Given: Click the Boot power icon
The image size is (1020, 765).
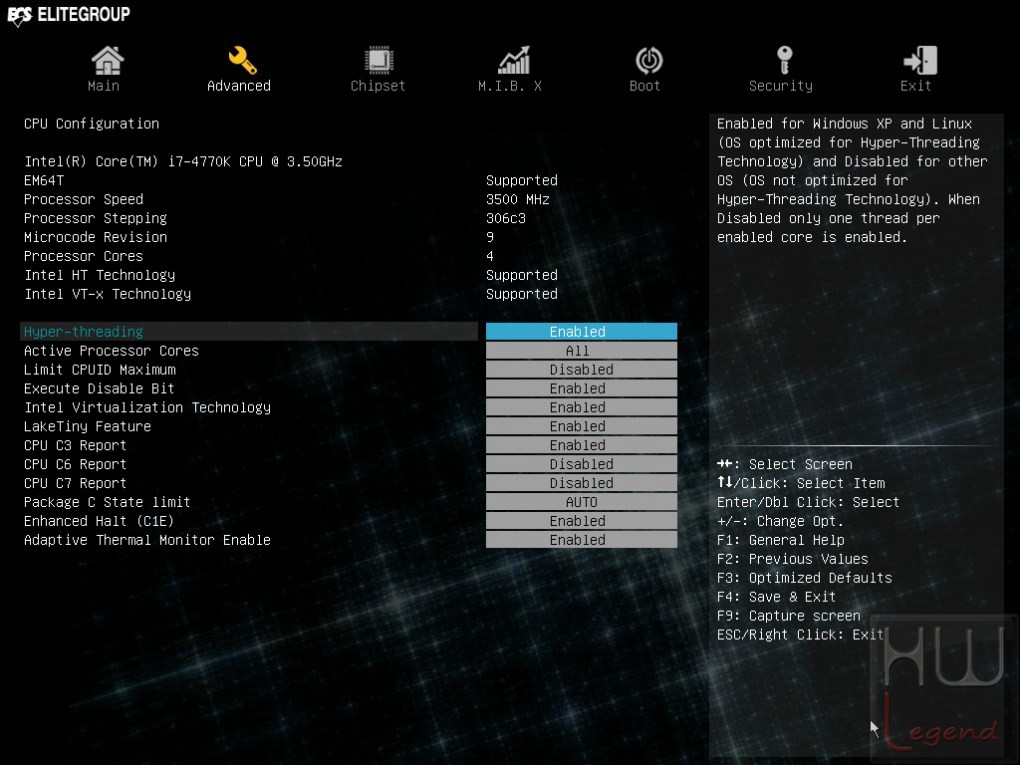Looking at the screenshot, I should [x=649, y=60].
